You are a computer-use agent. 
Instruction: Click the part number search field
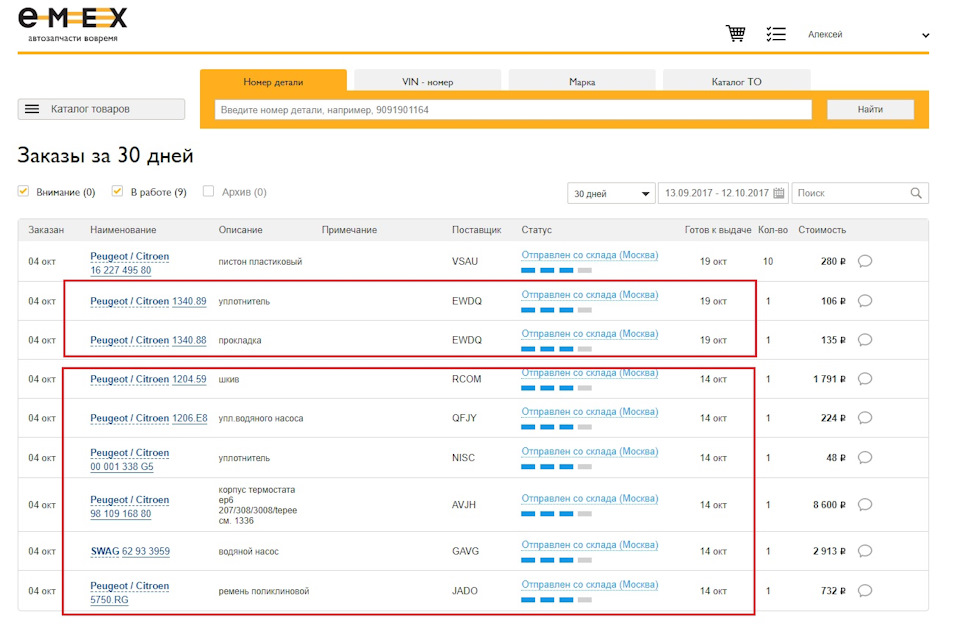[513, 110]
